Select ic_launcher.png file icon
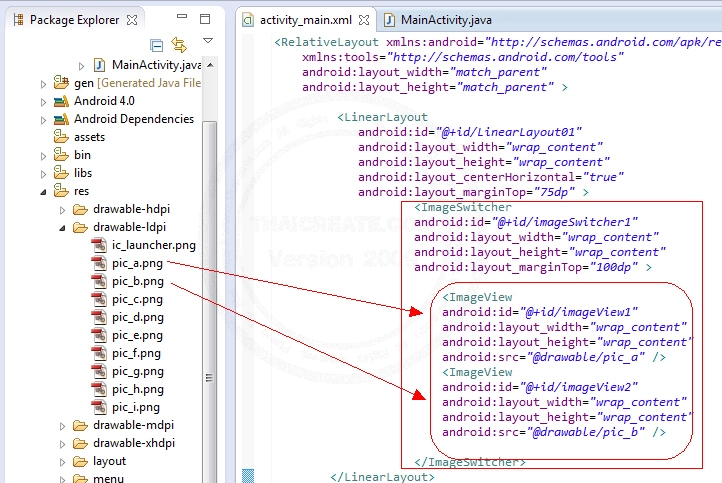This screenshot has height=483, width=722. click(x=99, y=245)
